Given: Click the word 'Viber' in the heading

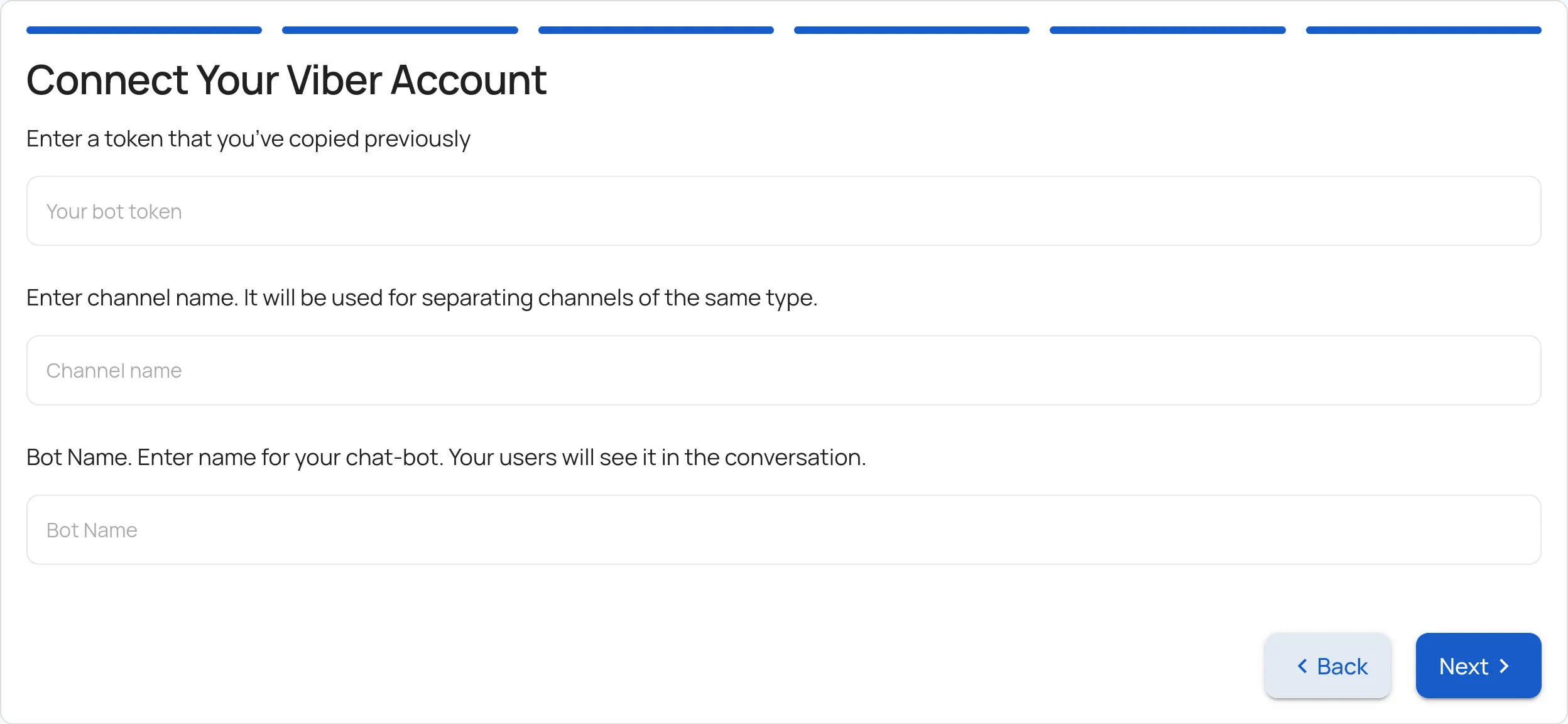Looking at the screenshot, I should pyautogui.click(x=334, y=80).
